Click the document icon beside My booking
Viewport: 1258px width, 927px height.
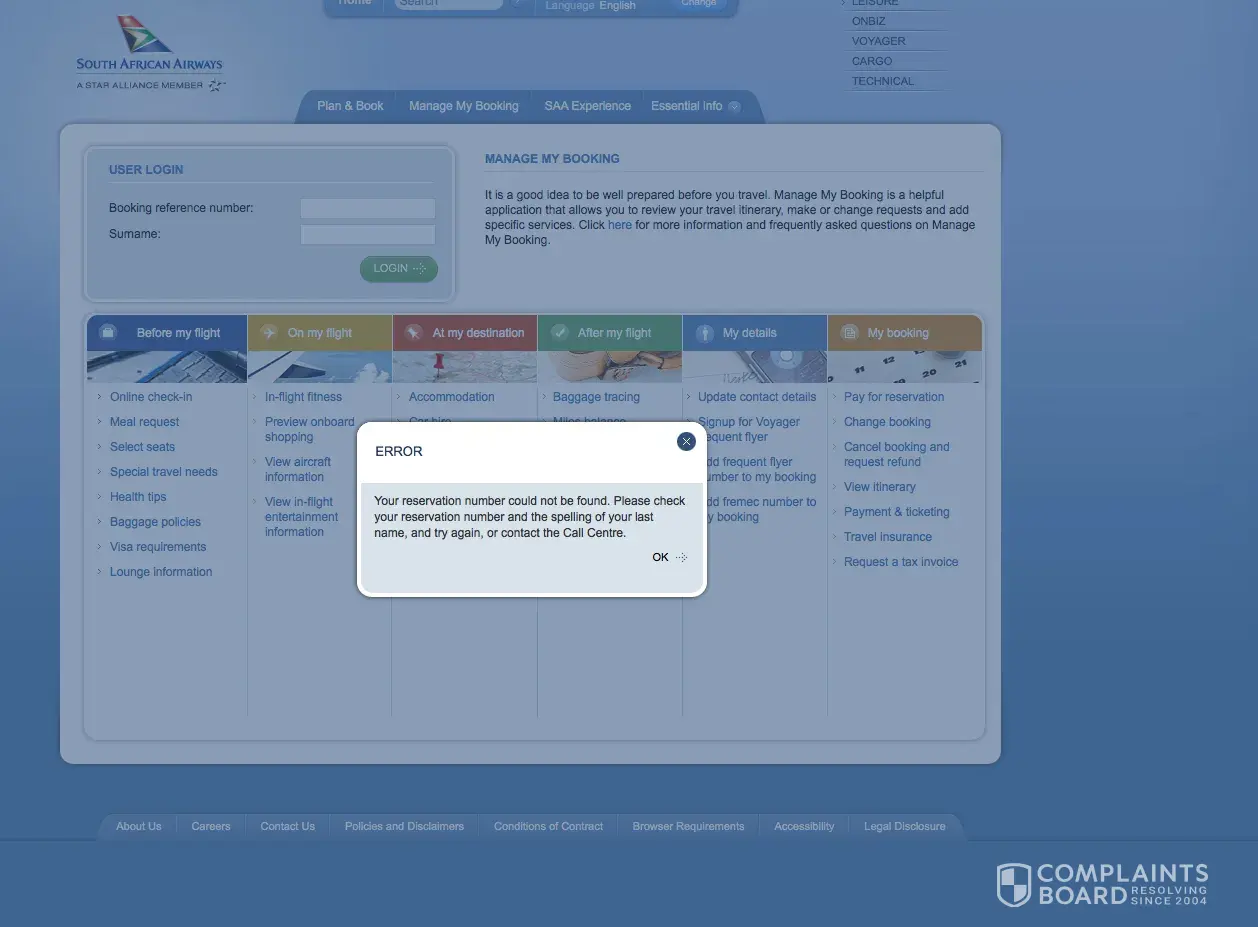[849, 333]
